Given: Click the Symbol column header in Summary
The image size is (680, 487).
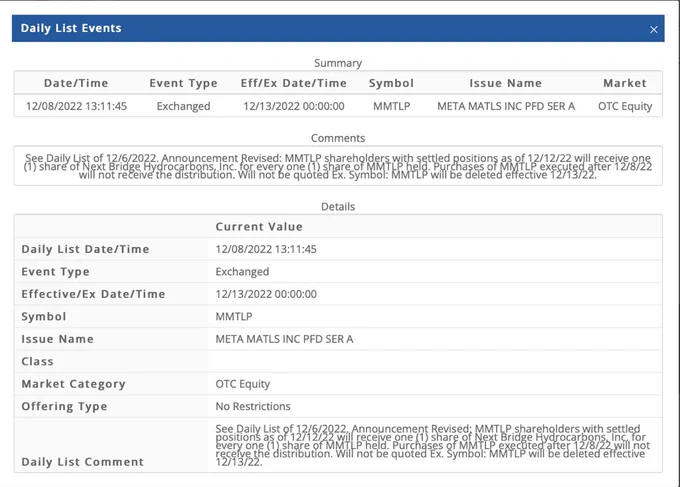Looking at the screenshot, I should (x=391, y=83).
